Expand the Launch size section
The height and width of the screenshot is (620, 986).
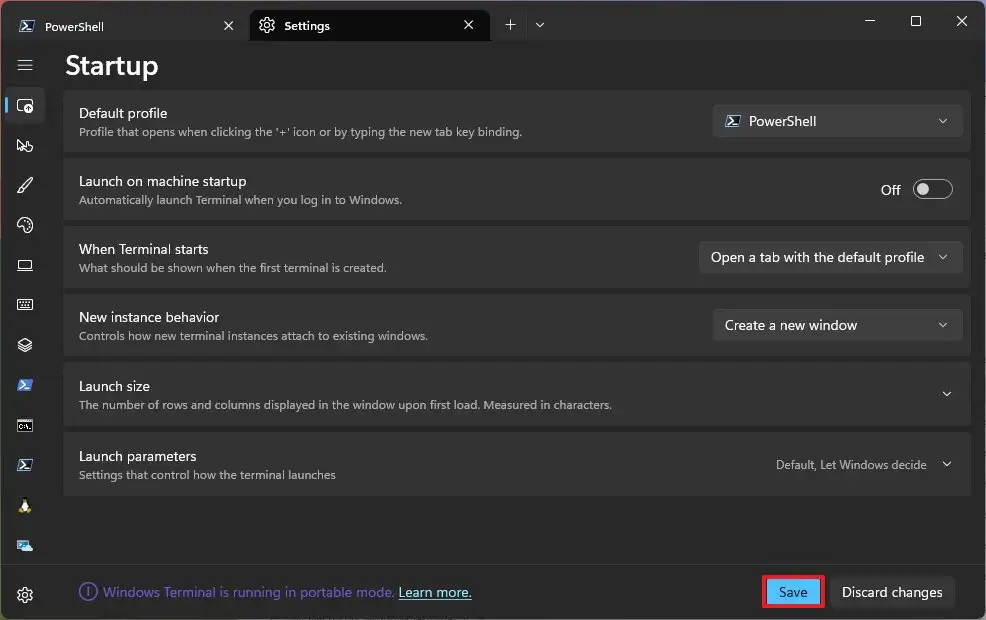[516, 395]
